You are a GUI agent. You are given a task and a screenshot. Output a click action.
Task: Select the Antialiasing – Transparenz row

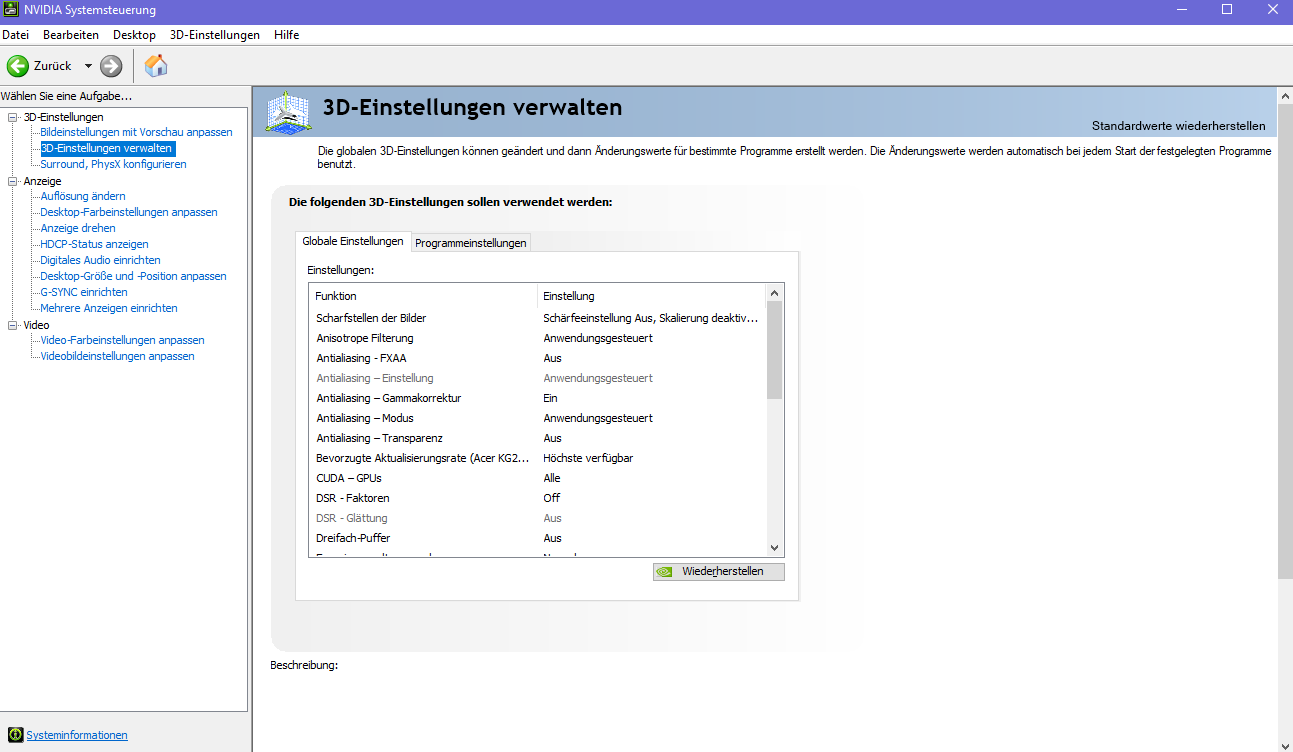538,438
